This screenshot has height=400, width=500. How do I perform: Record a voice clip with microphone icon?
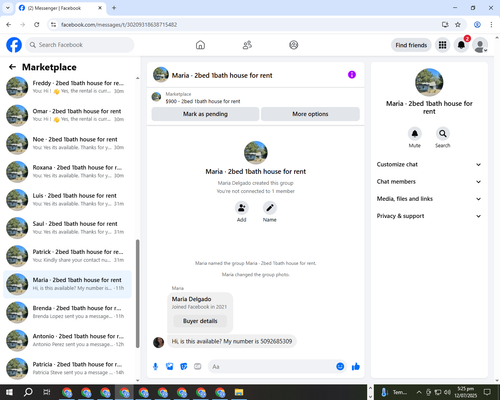(155, 367)
